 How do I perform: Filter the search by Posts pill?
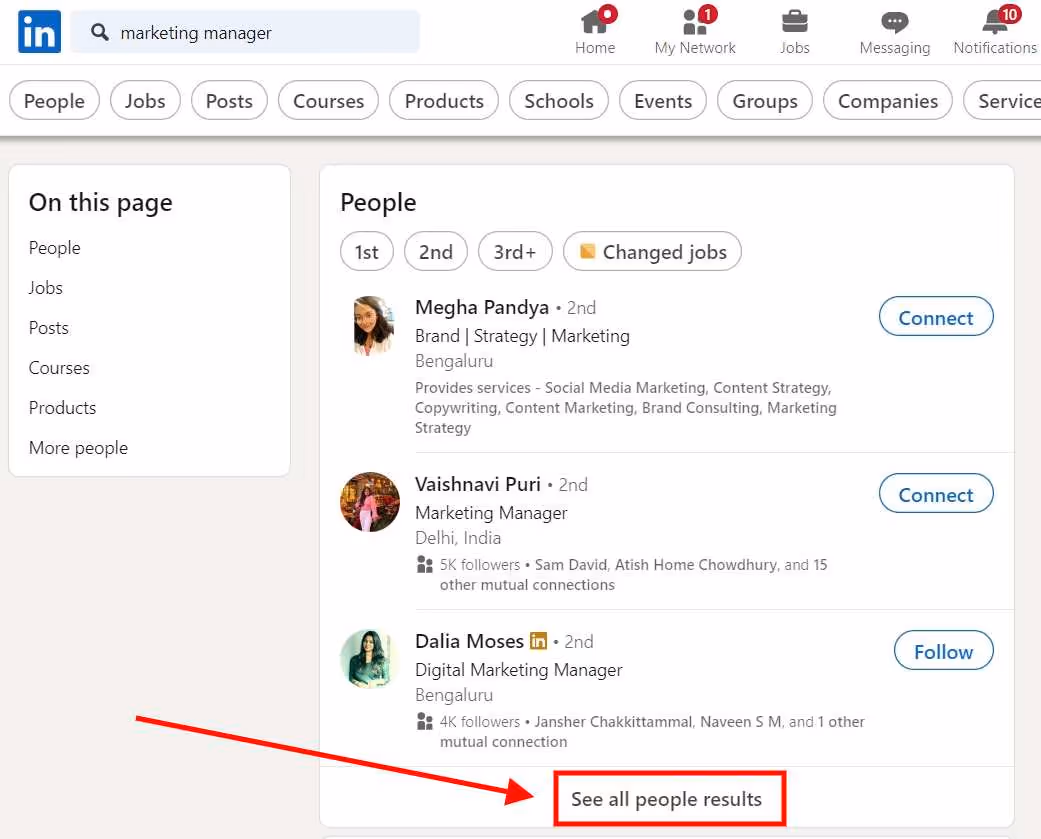(x=229, y=101)
